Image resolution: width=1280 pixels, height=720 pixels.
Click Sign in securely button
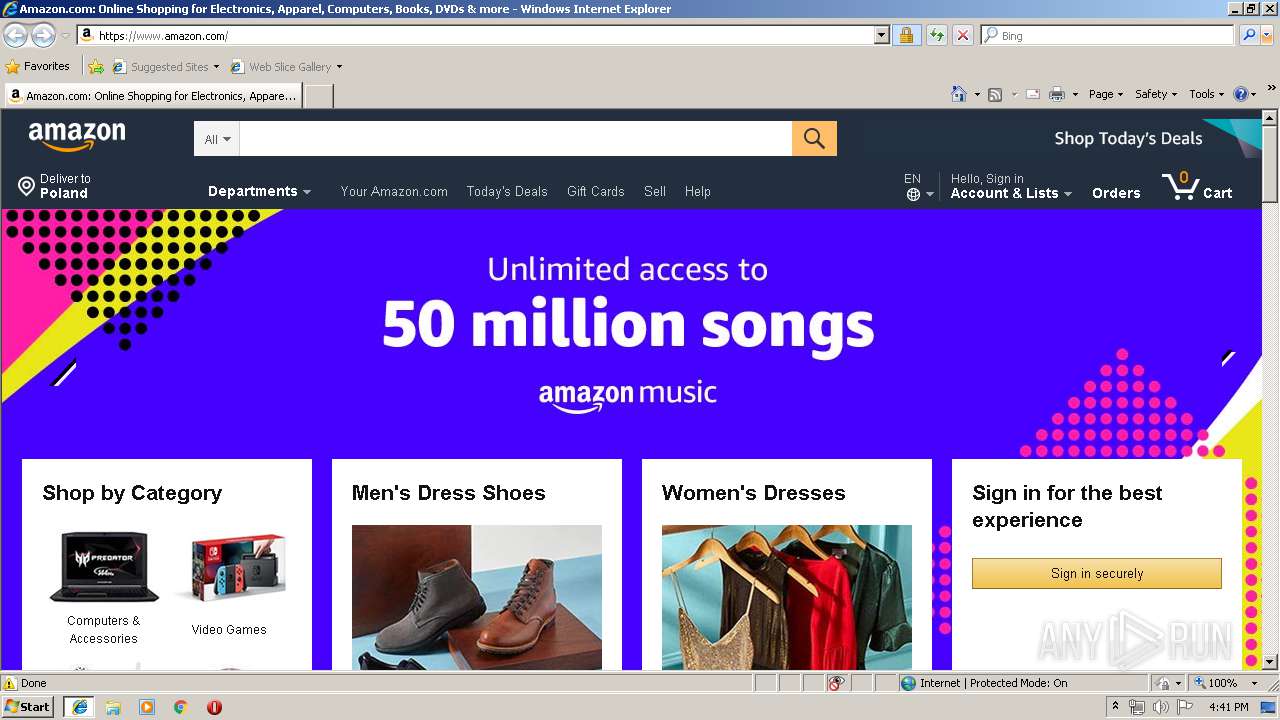tap(1097, 573)
